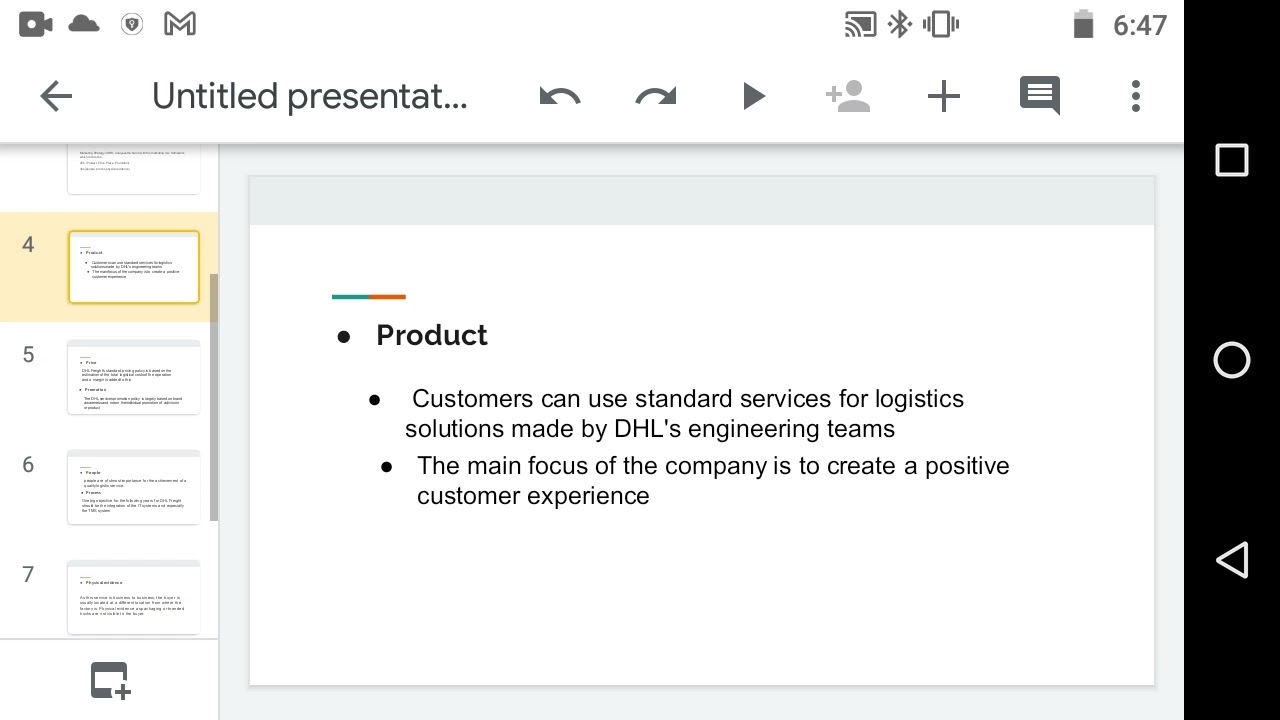The width and height of the screenshot is (1280, 720).
Task: Click the 'Customers can use standard services' bullet
Action: point(684,413)
